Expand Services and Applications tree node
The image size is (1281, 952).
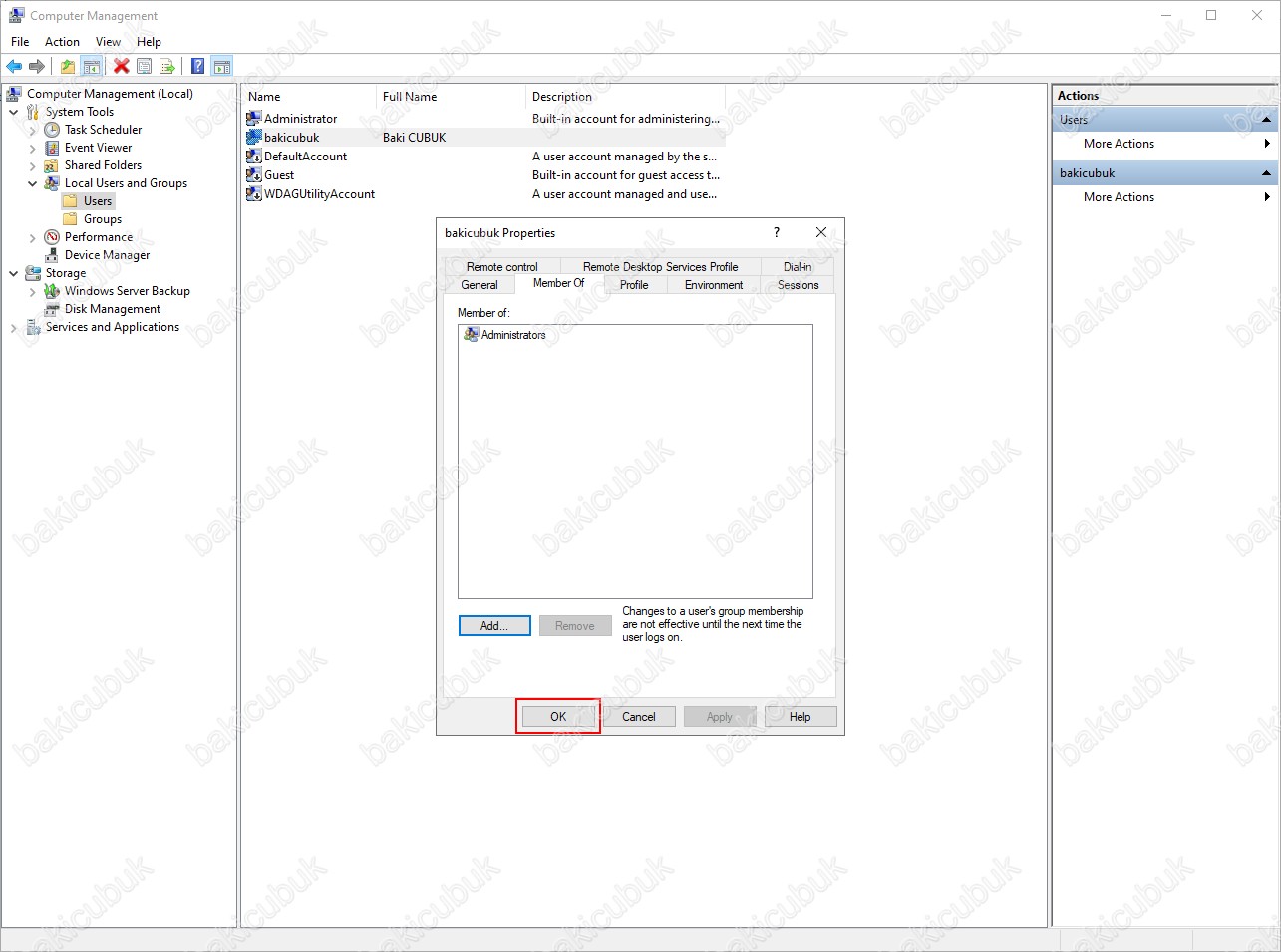pyautogui.click(x=14, y=327)
